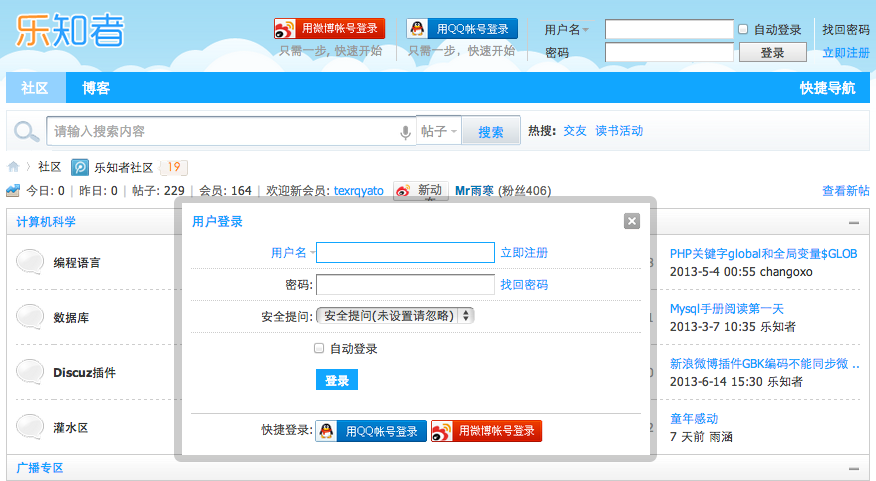Image resolution: width=876 pixels, height=481 pixels.
Task: Click 立即注册 link in header
Action: (x=846, y=53)
